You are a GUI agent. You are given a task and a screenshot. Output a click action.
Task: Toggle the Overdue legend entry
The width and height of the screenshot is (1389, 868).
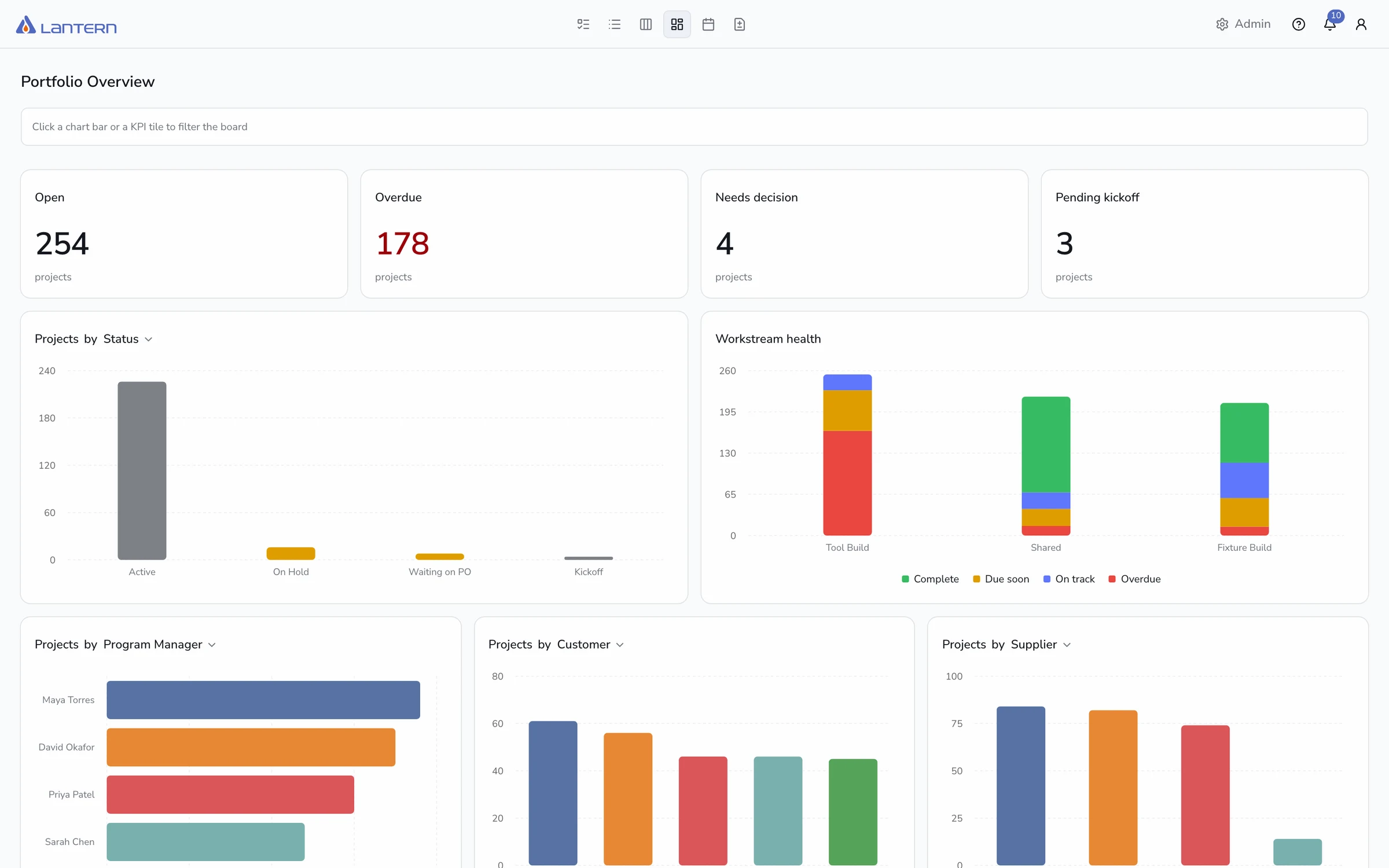(1134, 579)
